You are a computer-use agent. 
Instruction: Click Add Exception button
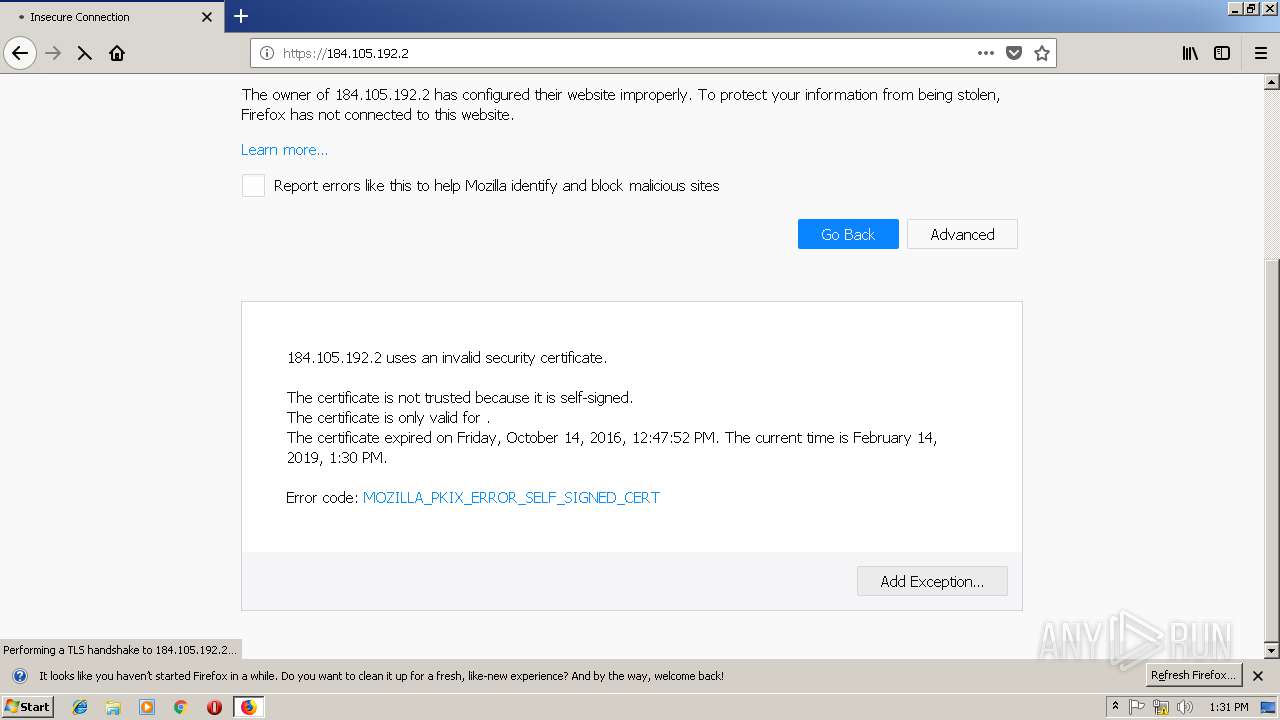click(932, 581)
